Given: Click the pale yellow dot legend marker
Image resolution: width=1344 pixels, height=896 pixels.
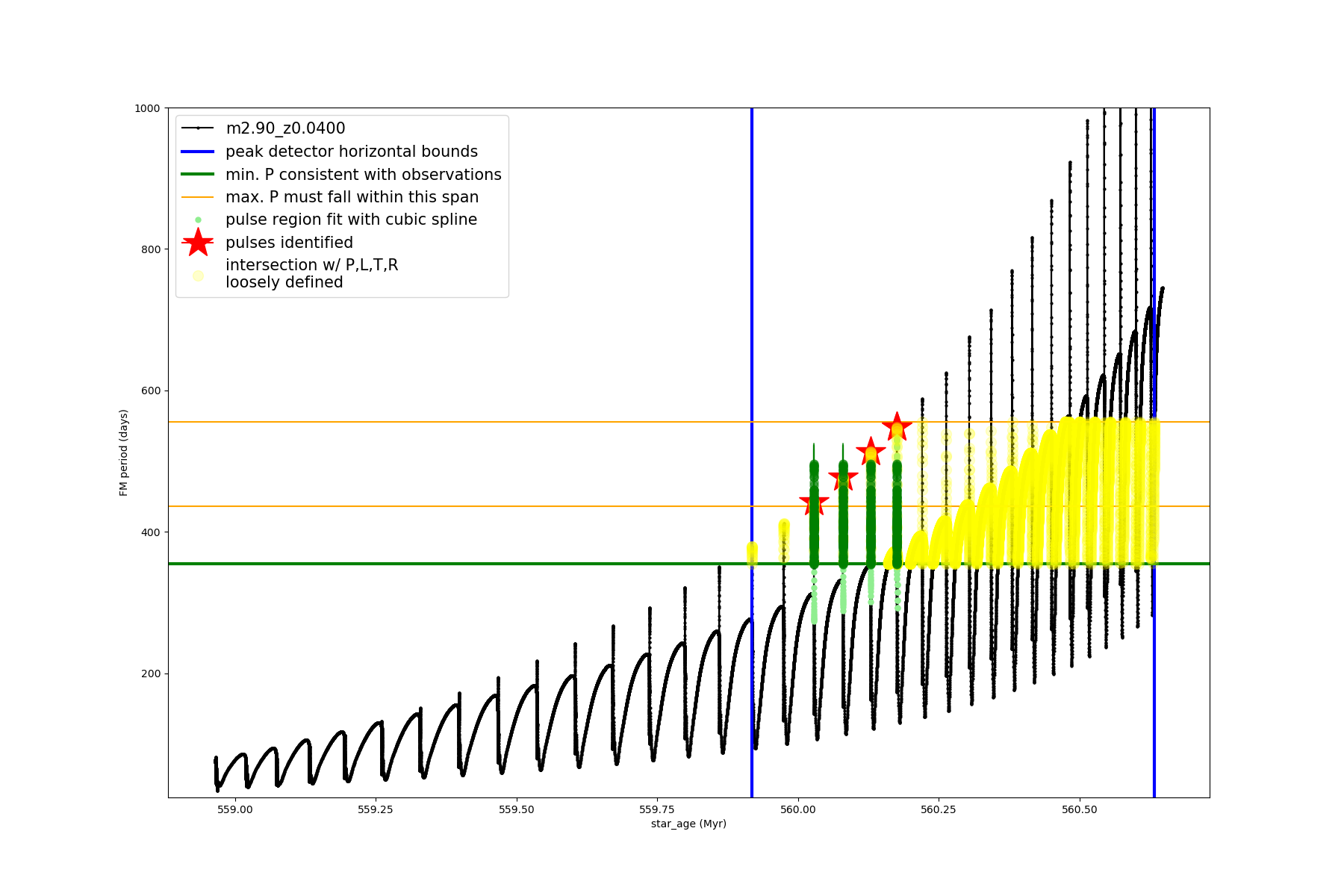Looking at the screenshot, I should click(198, 276).
